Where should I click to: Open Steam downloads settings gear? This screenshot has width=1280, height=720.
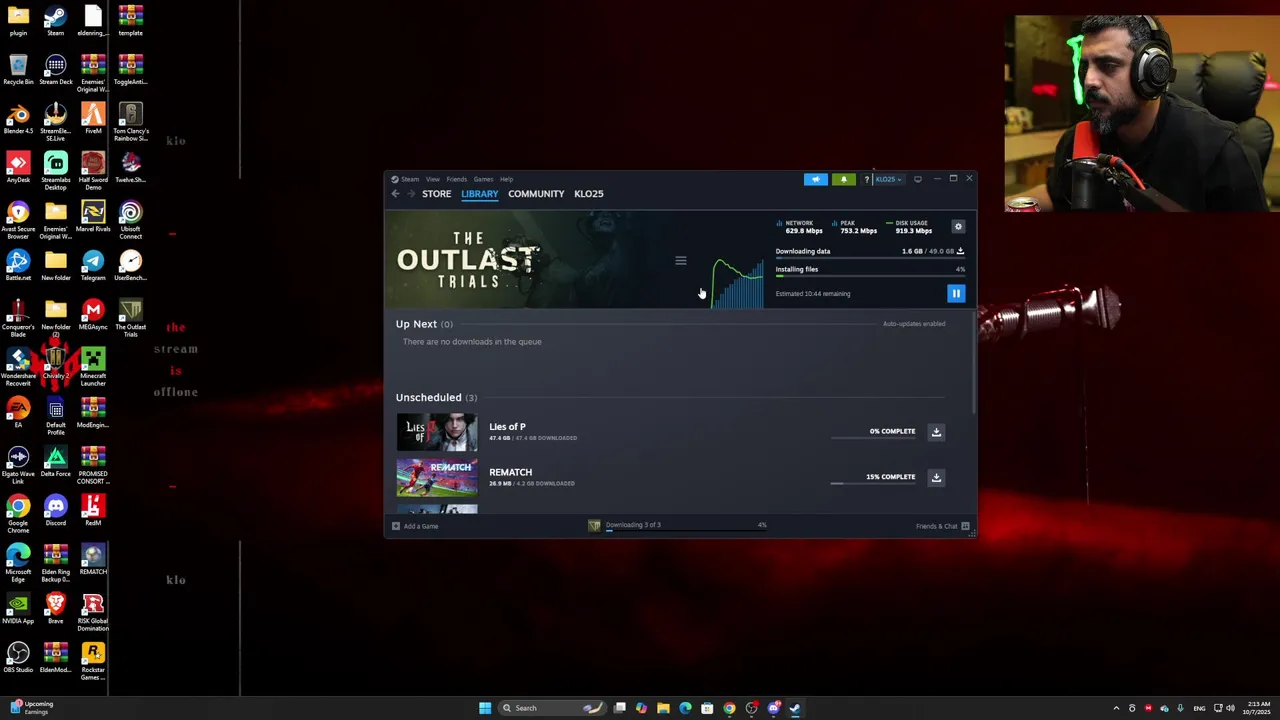(x=958, y=227)
